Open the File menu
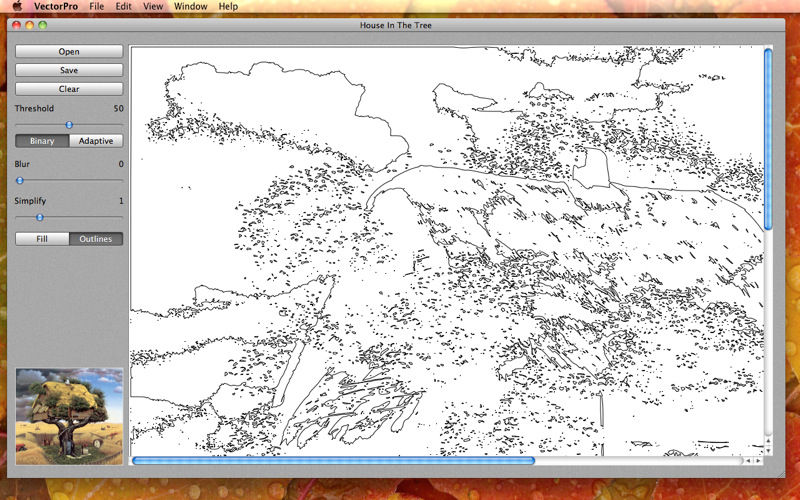 tap(96, 7)
